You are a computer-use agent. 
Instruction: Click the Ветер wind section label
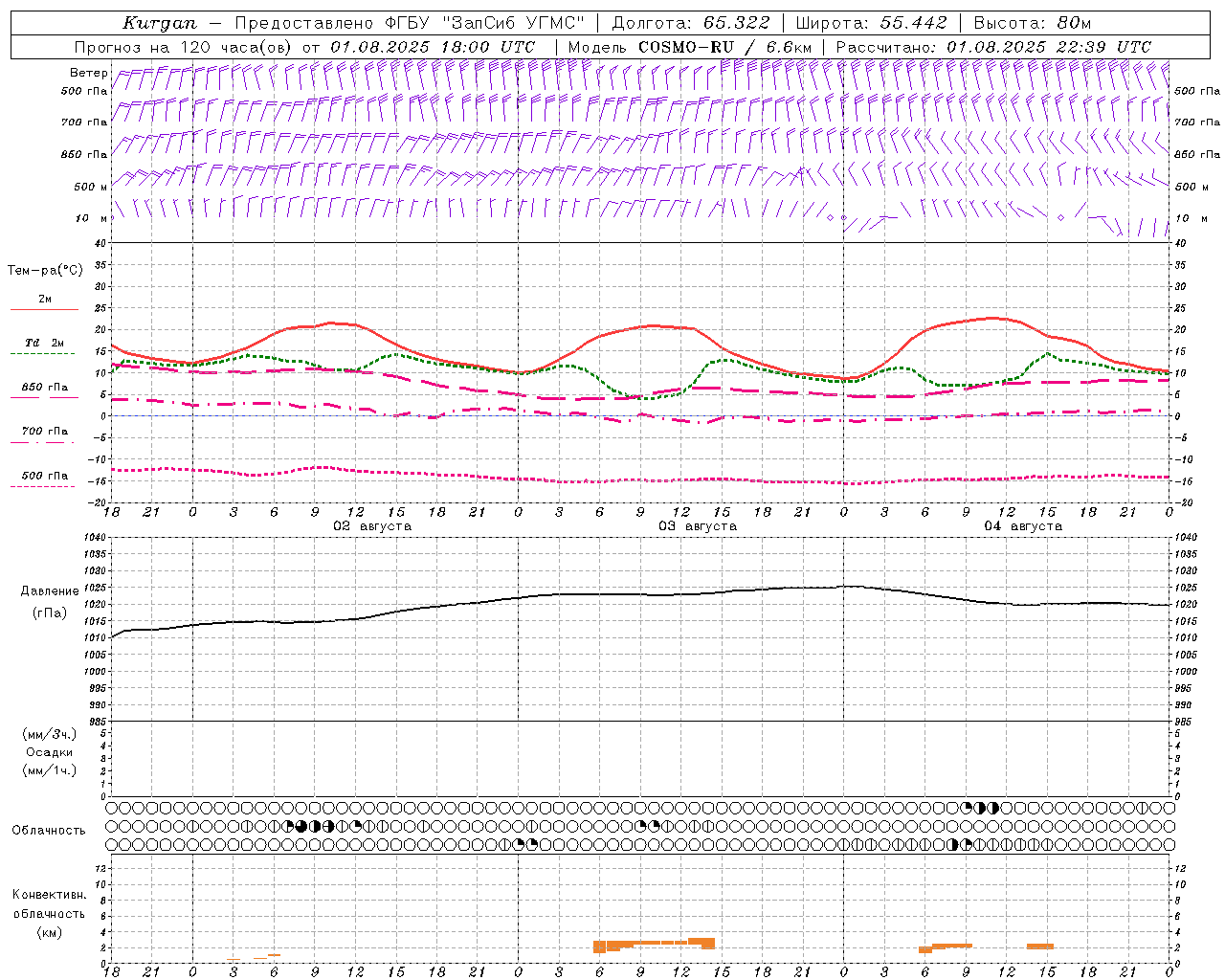point(88,73)
